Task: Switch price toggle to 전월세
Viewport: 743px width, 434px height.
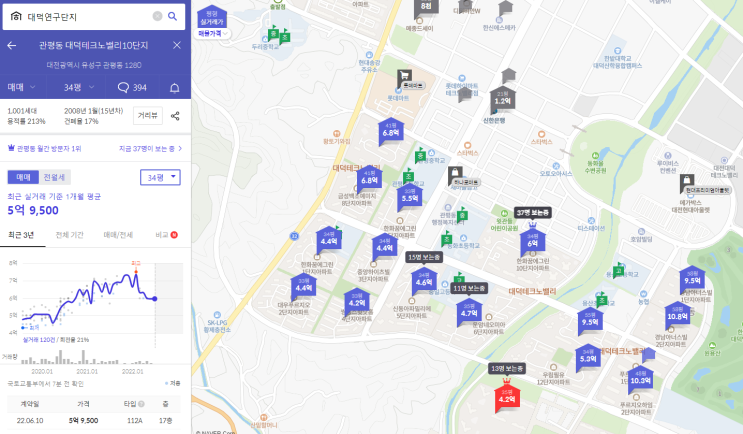Action: [54, 177]
